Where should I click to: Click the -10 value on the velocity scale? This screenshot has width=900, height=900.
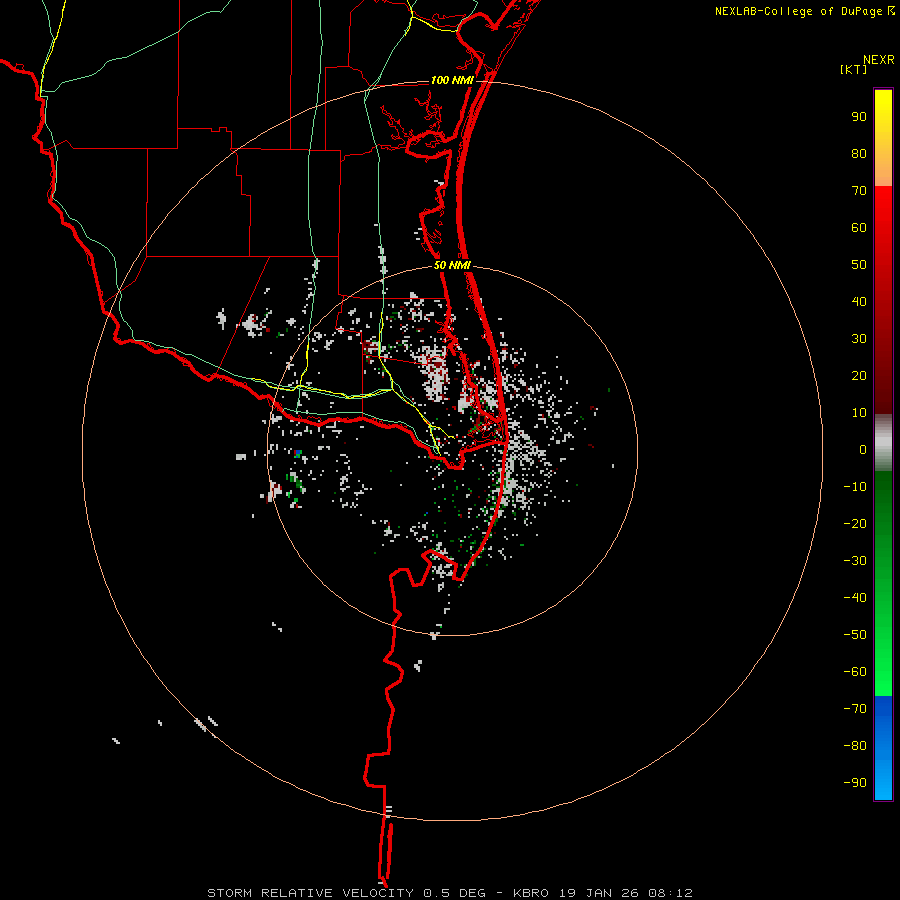(855, 487)
